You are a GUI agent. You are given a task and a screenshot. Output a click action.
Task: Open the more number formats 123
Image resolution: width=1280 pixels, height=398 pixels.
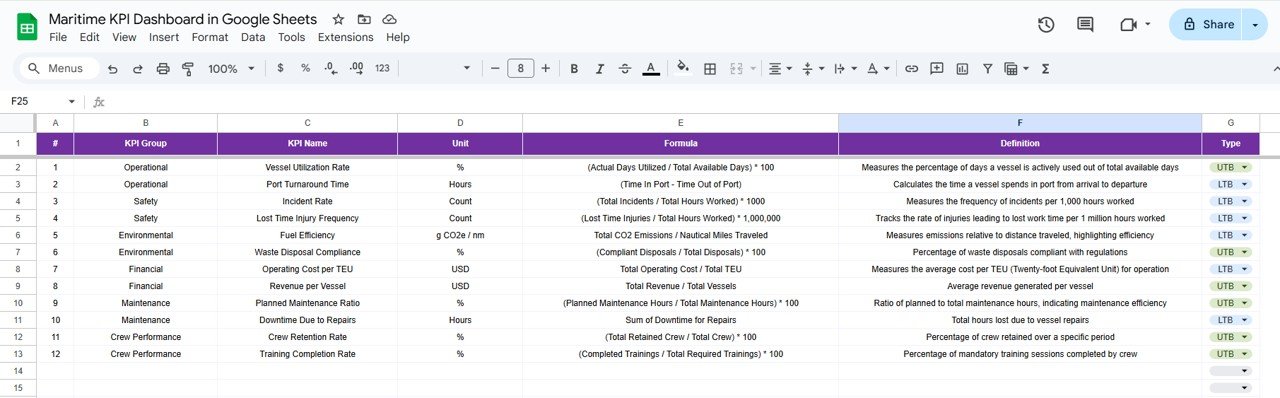point(382,68)
